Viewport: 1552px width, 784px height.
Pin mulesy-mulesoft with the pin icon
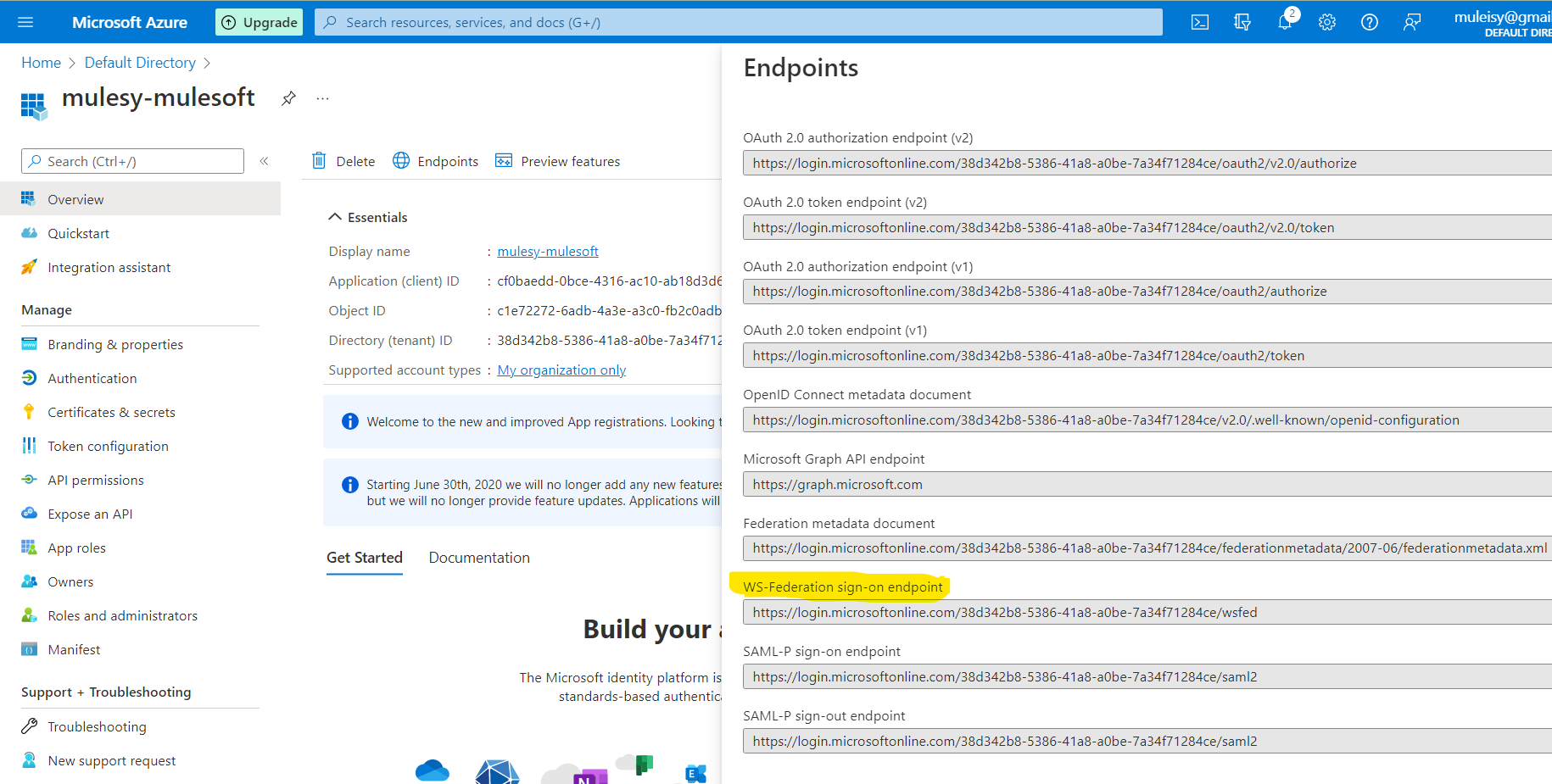tap(288, 98)
